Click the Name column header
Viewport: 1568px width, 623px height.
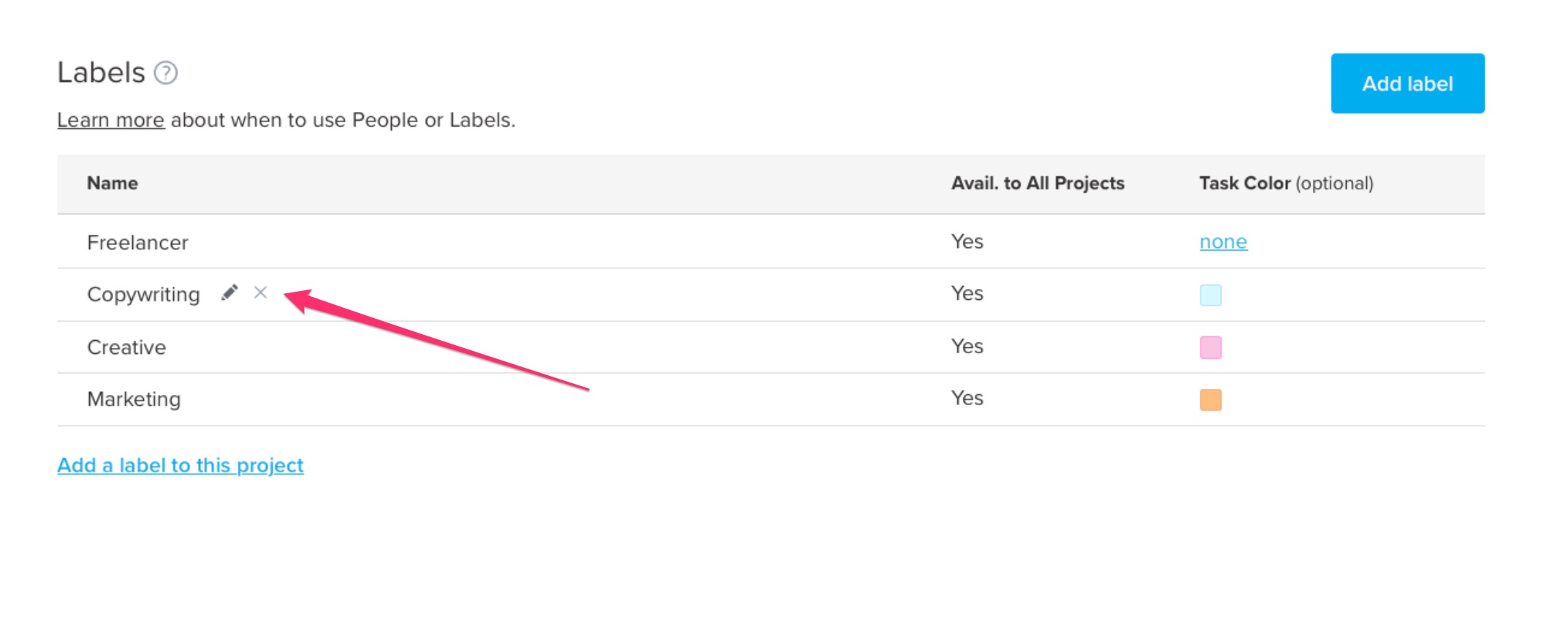(x=112, y=183)
